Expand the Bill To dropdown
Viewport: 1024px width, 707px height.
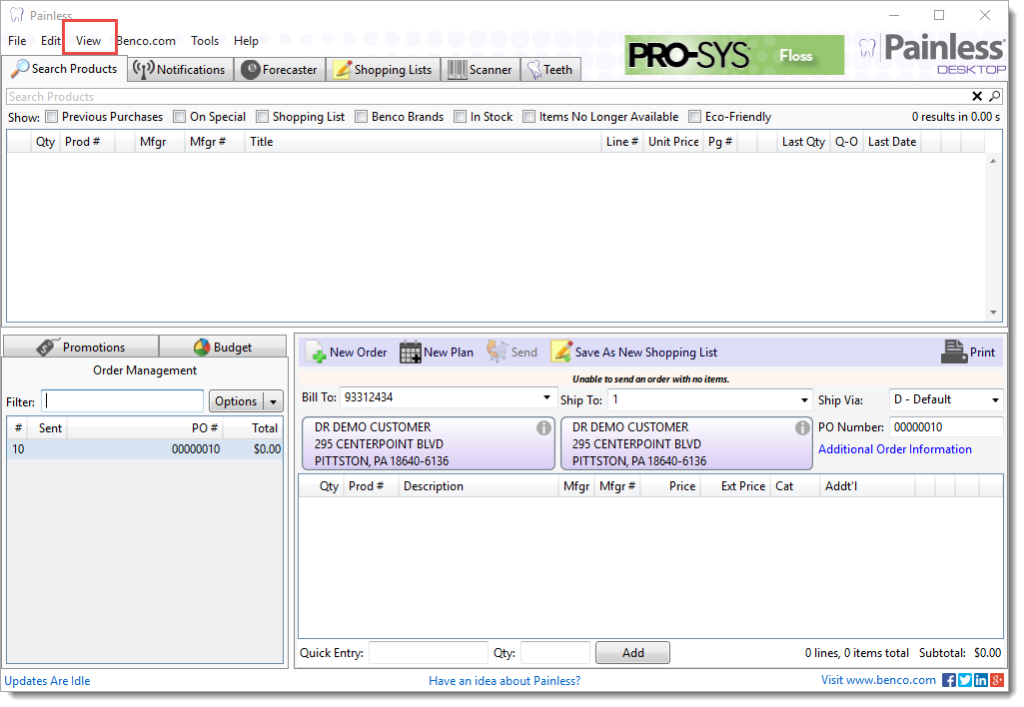(547, 400)
